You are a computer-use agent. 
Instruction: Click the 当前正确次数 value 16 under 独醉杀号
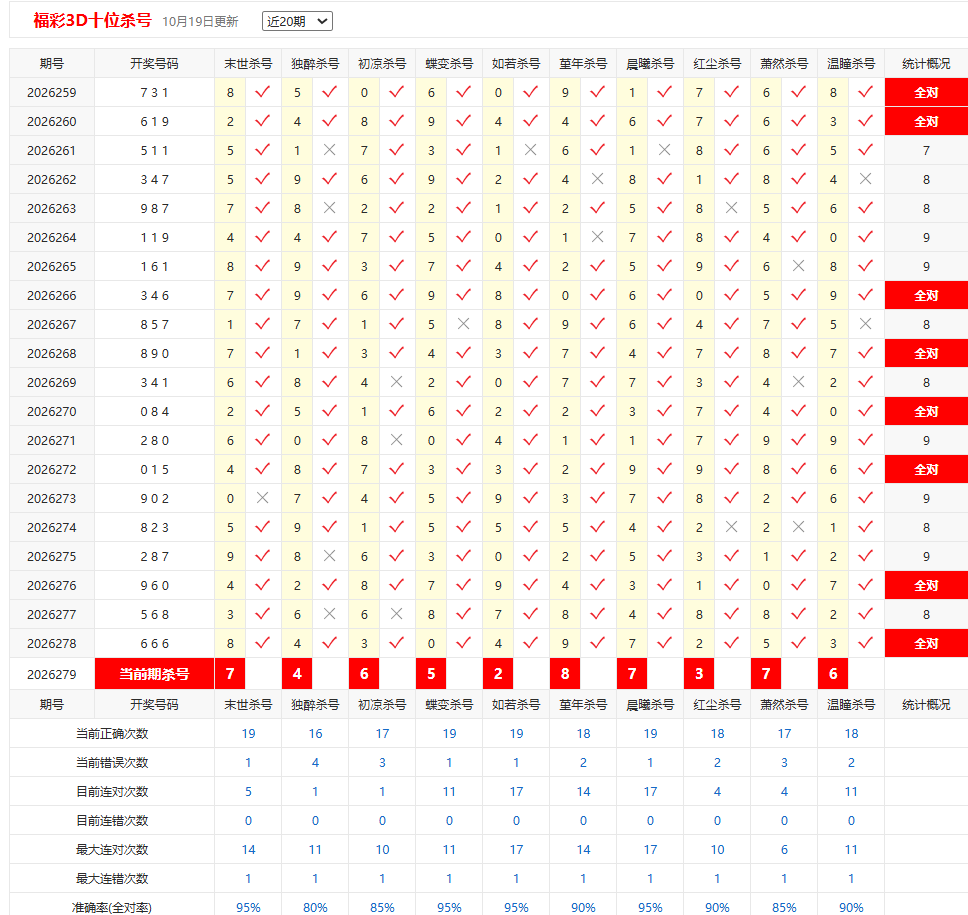315,733
